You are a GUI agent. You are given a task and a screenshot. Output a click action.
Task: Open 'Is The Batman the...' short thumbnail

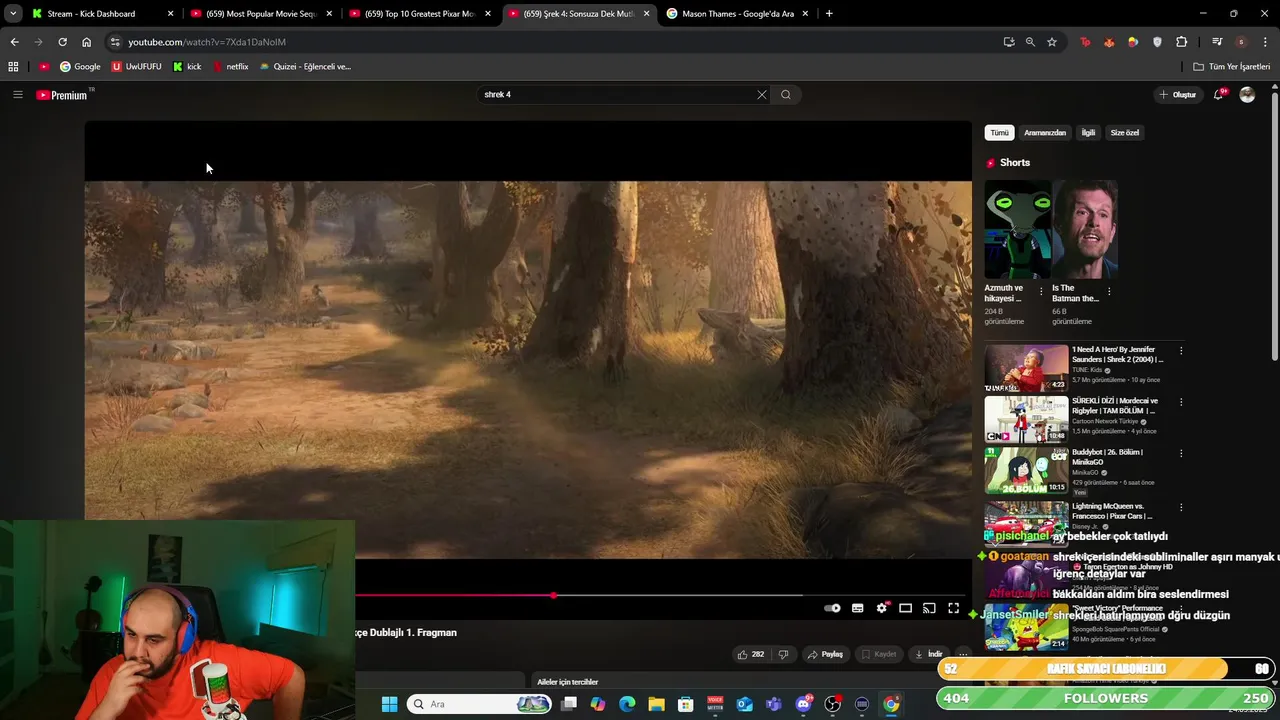coord(1084,229)
